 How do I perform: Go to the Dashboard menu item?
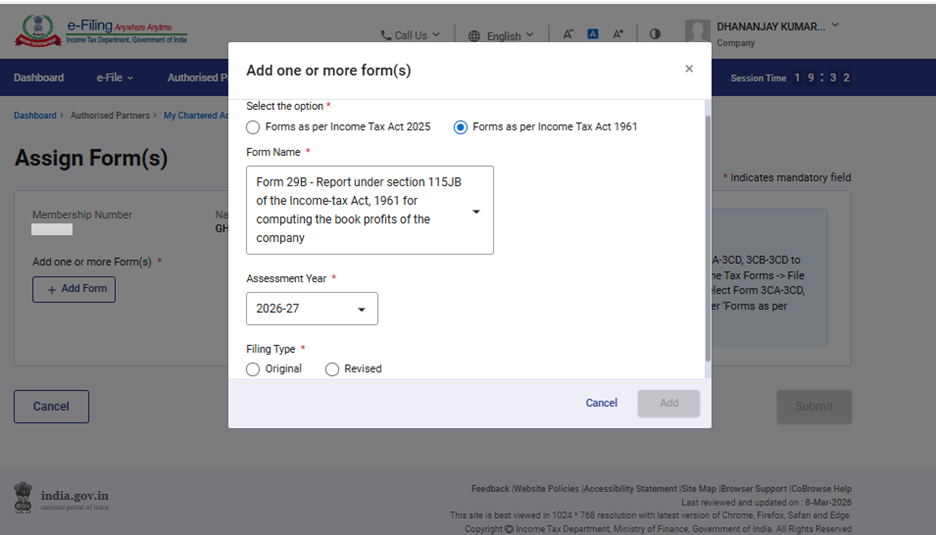pos(39,78)
